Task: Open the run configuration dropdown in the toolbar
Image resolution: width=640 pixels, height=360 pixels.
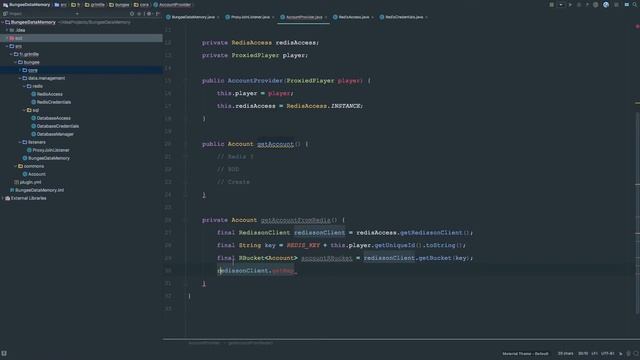Action: click(x=560, y=4)
